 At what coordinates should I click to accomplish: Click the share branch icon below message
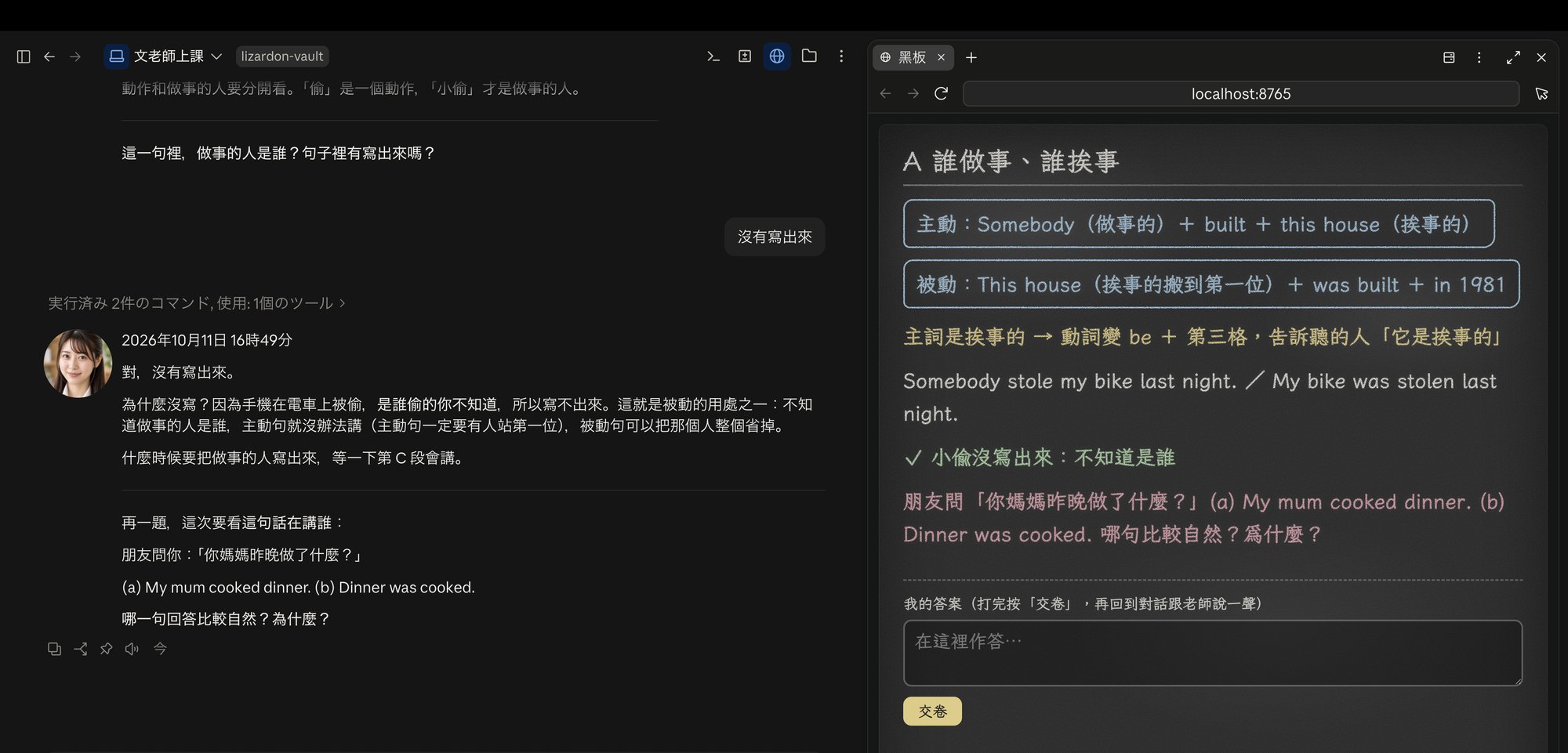80,649
